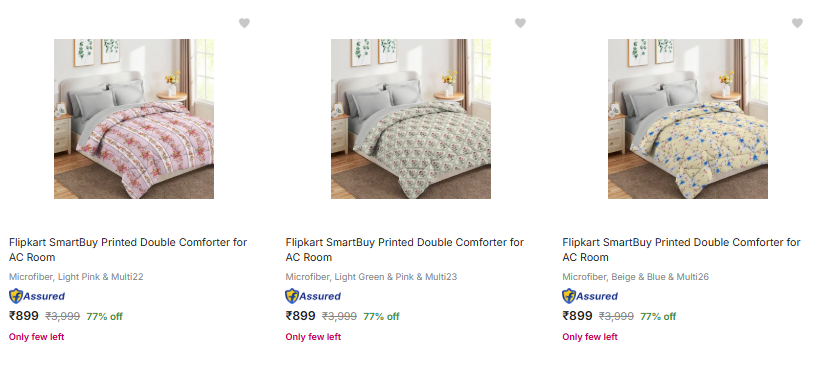Open first Flipkart SmartBuy Printed Double Comforter title
Screen dimensions: 820x381
[x=128, y=249]
